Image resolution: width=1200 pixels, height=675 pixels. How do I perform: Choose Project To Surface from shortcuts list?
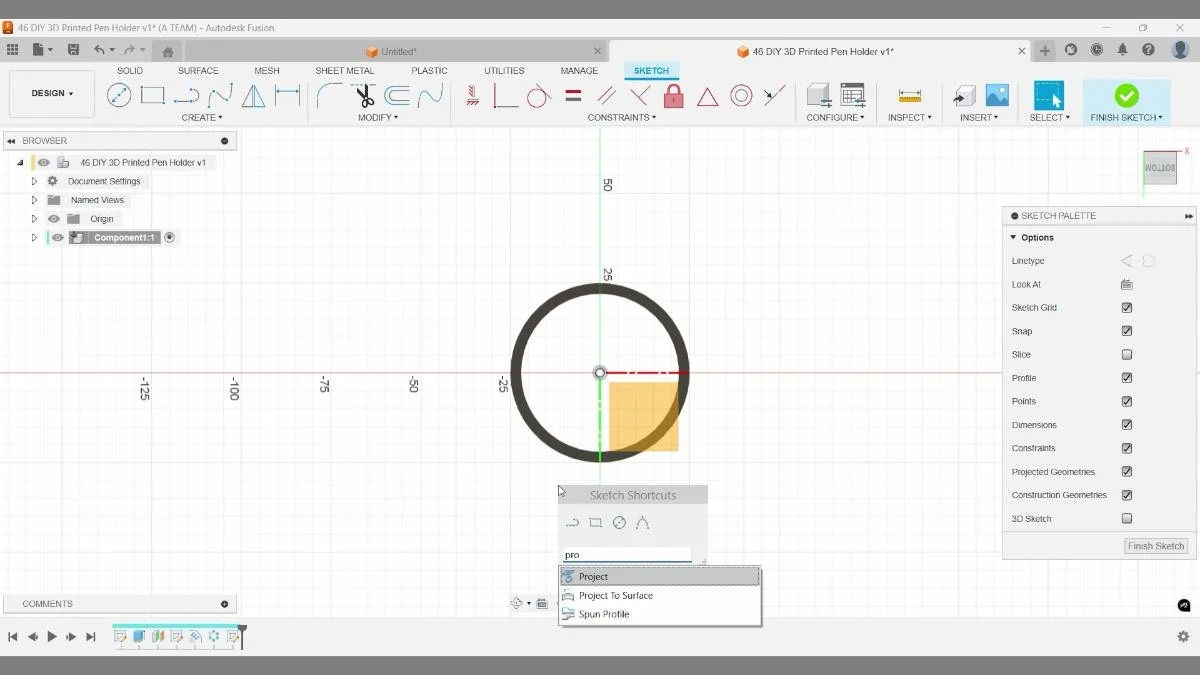pos(614,594)
